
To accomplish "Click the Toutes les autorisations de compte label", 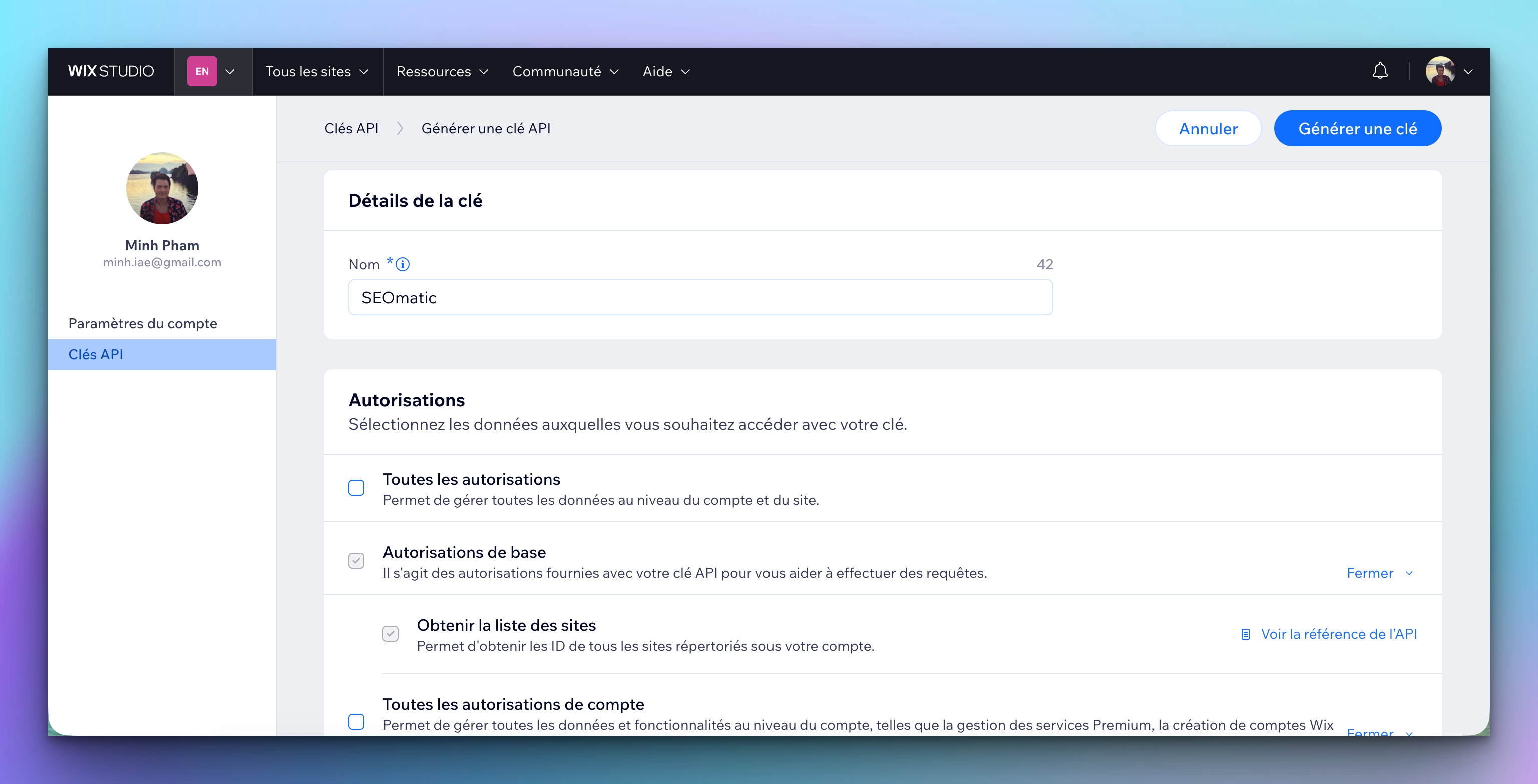I will [x=514, y=704].
